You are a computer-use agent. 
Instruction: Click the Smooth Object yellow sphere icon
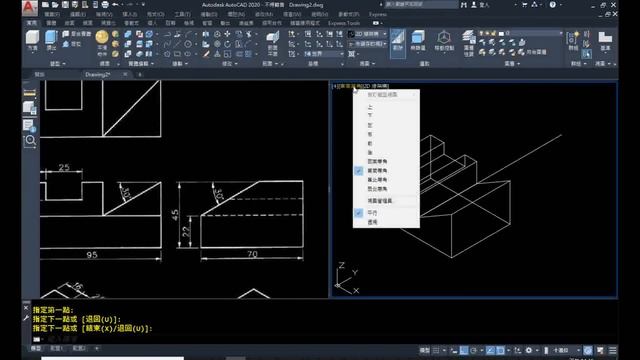[102, 38]
